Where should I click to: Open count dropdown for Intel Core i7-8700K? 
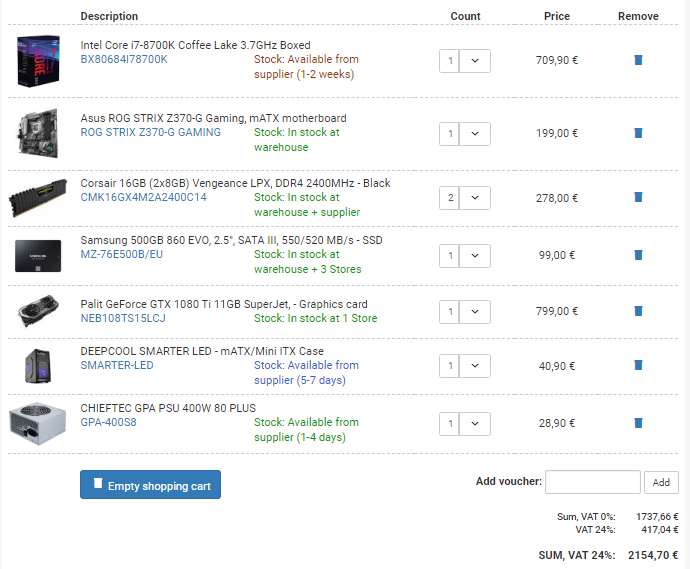(475, 61)
